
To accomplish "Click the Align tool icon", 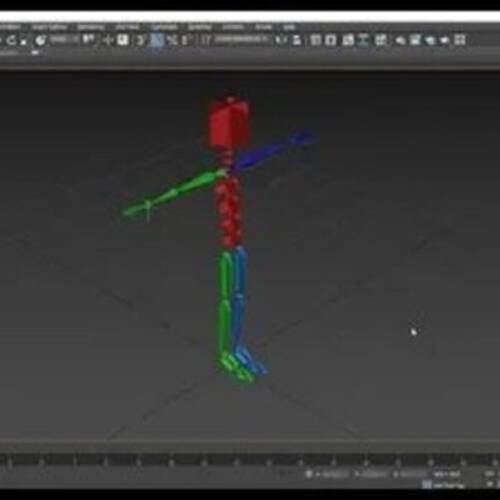I will (296, 40).
